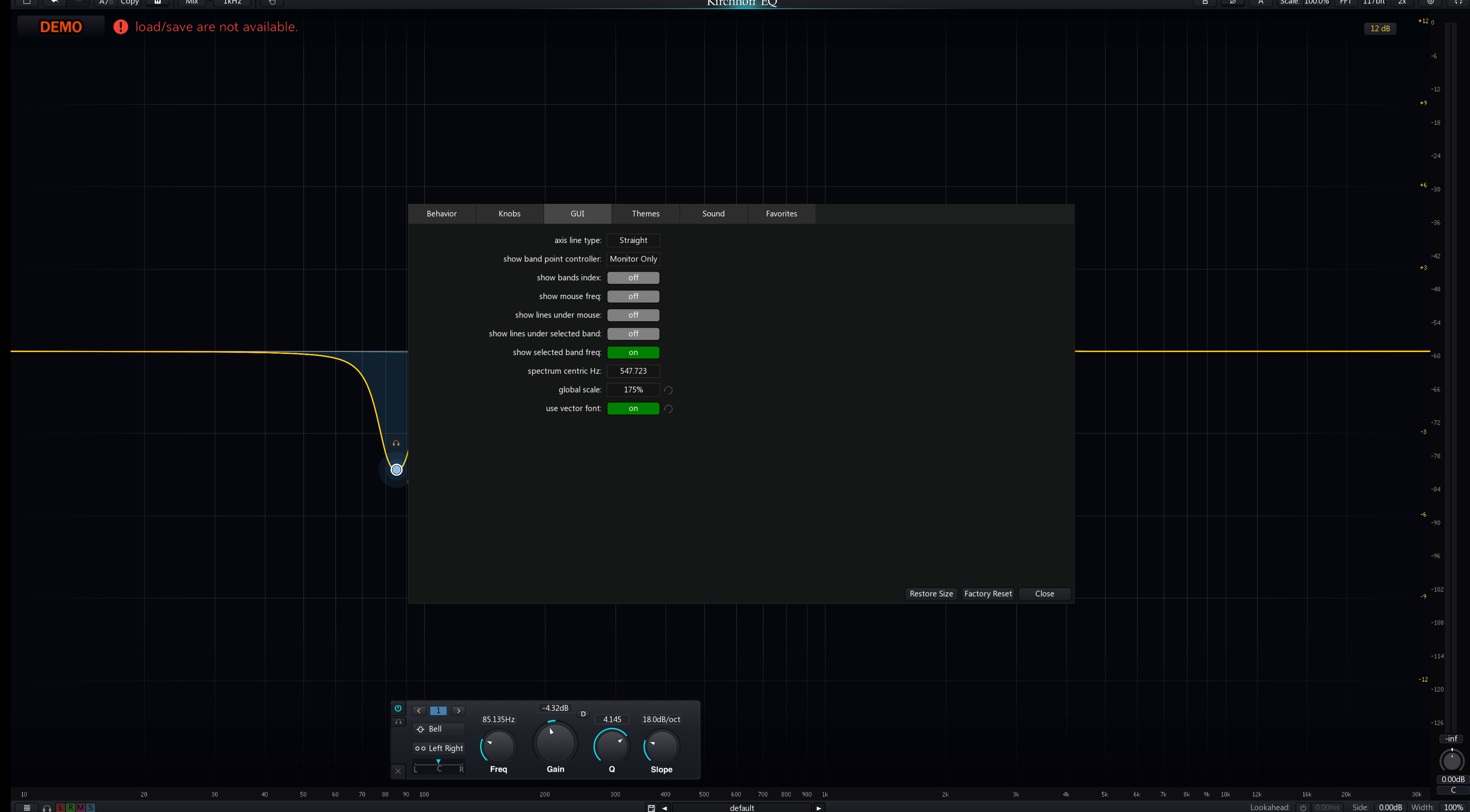This screenshot has height=812, width=1470.
Task: Click the Factory Reset button
Action: pos(988,593)
